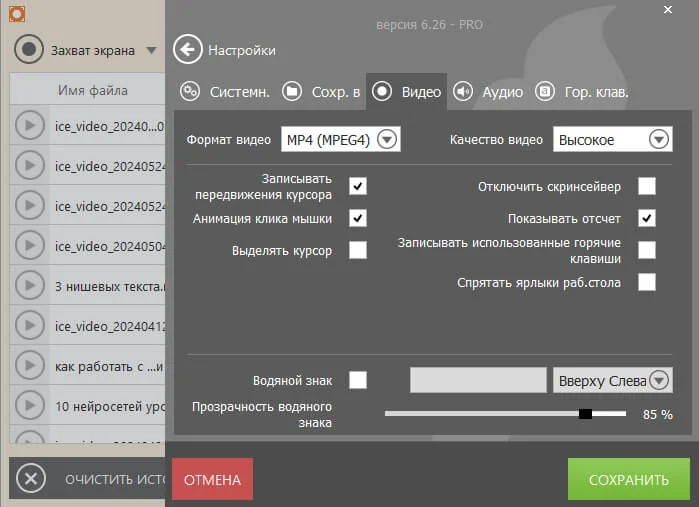
Task: Select the 10 нейросетей ур row name
Action: point(110,407)
